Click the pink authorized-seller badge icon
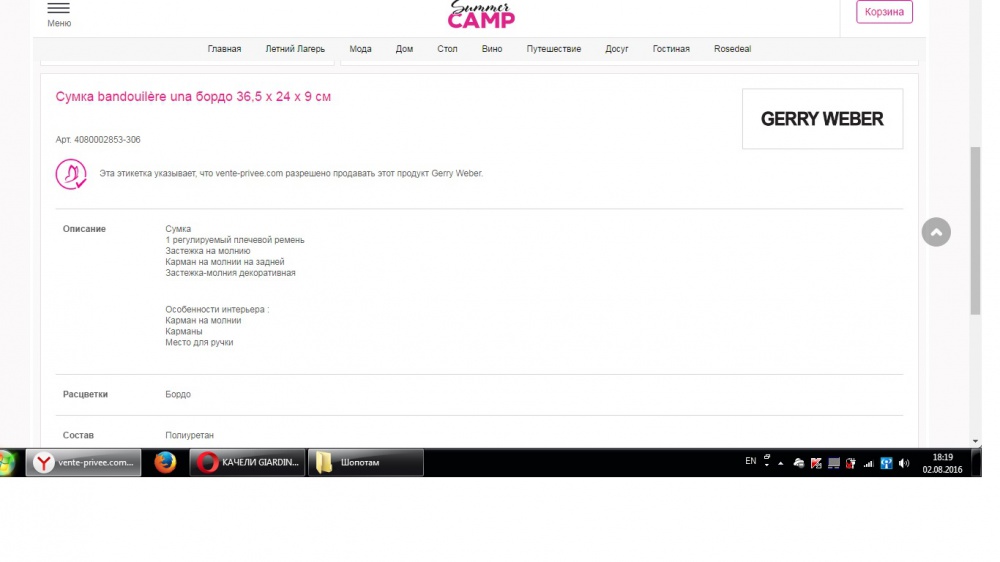 pos(71,174)
